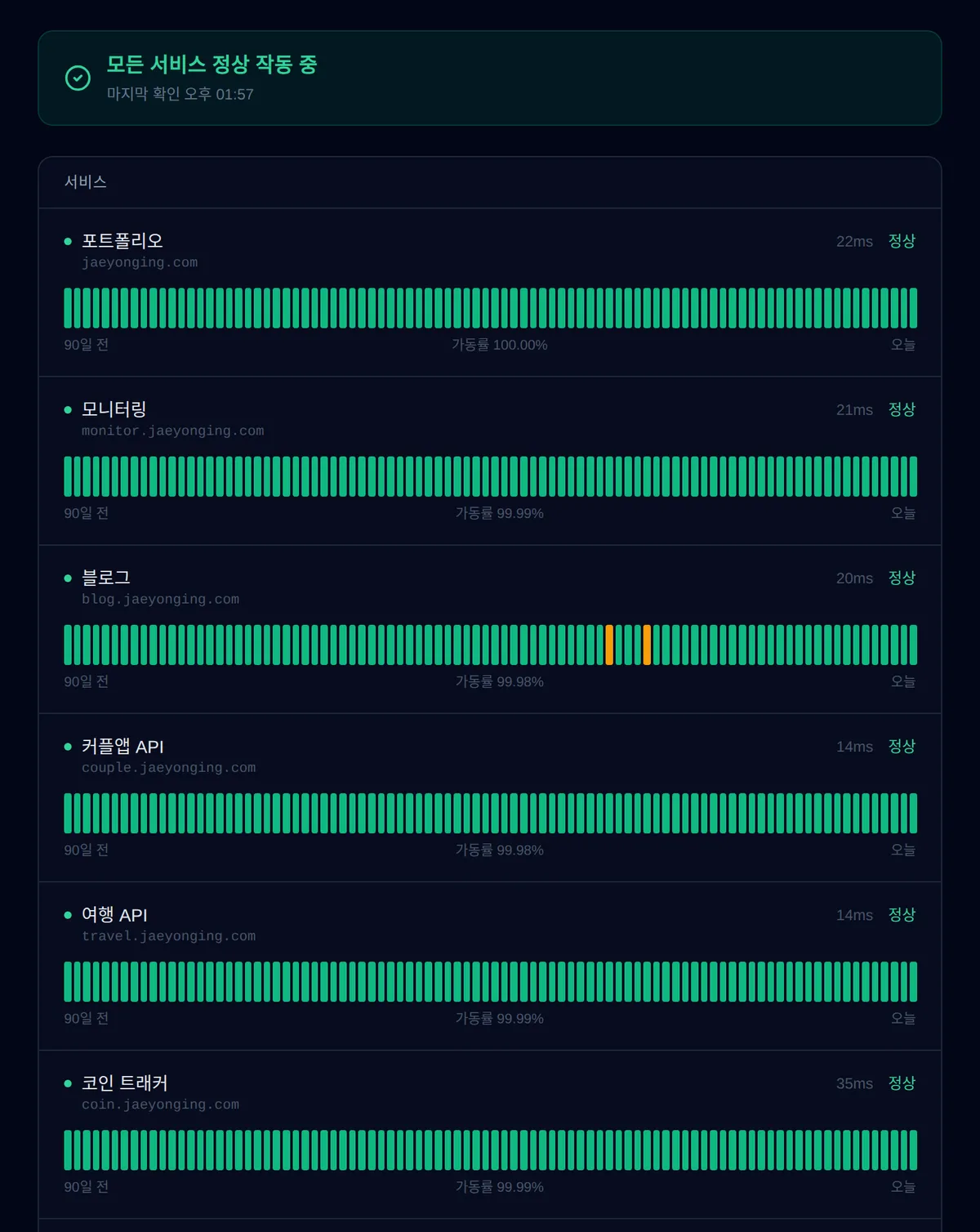Open the travel.jaeyonging.com address
This screenshot has height=1232, width=980.
click(x=169, y=935)
